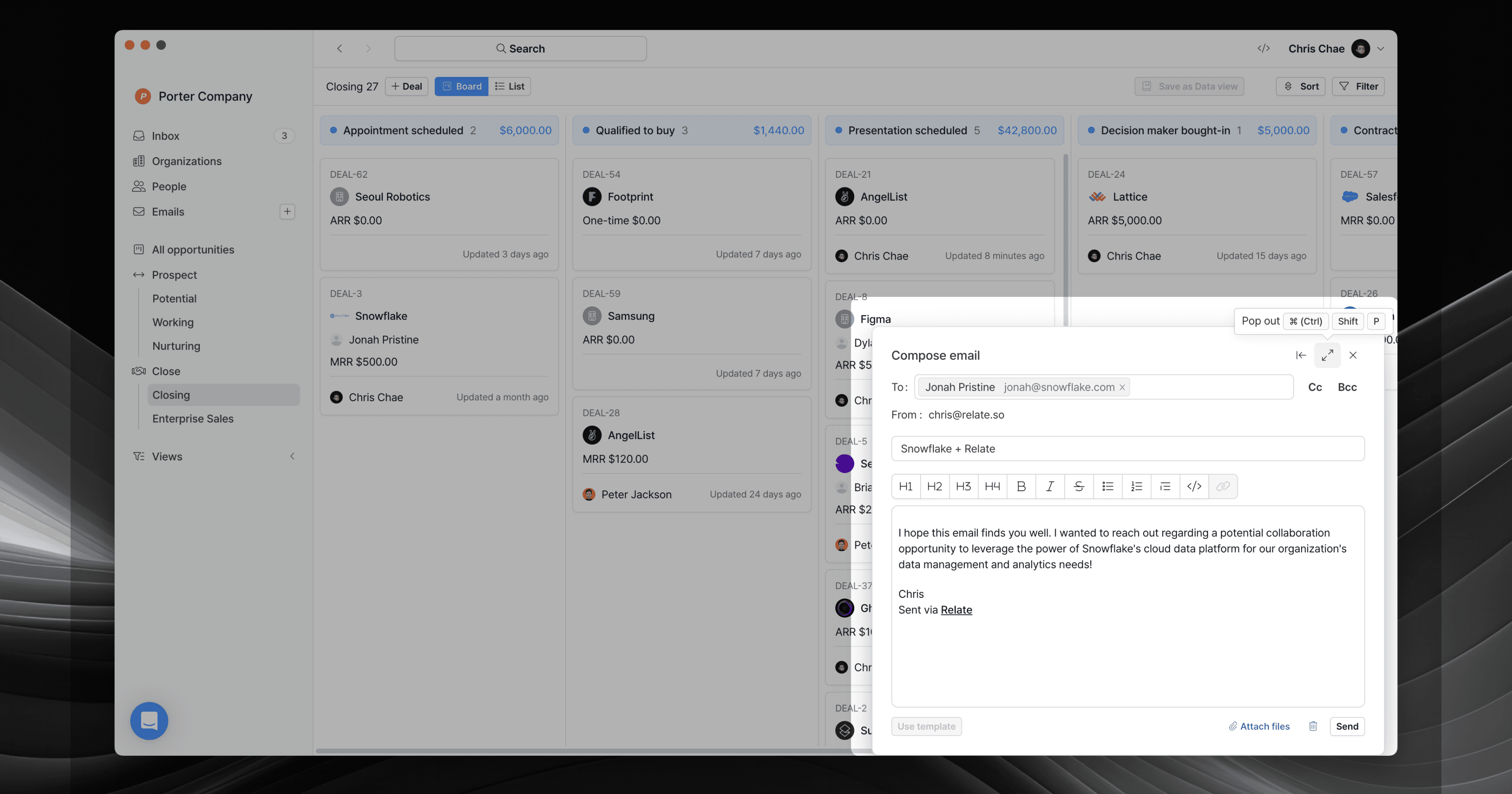Image resolution: width=1512 pixels, height=794 pixels.
Task: Apply italic formatting to email text
Action: 1050,486
